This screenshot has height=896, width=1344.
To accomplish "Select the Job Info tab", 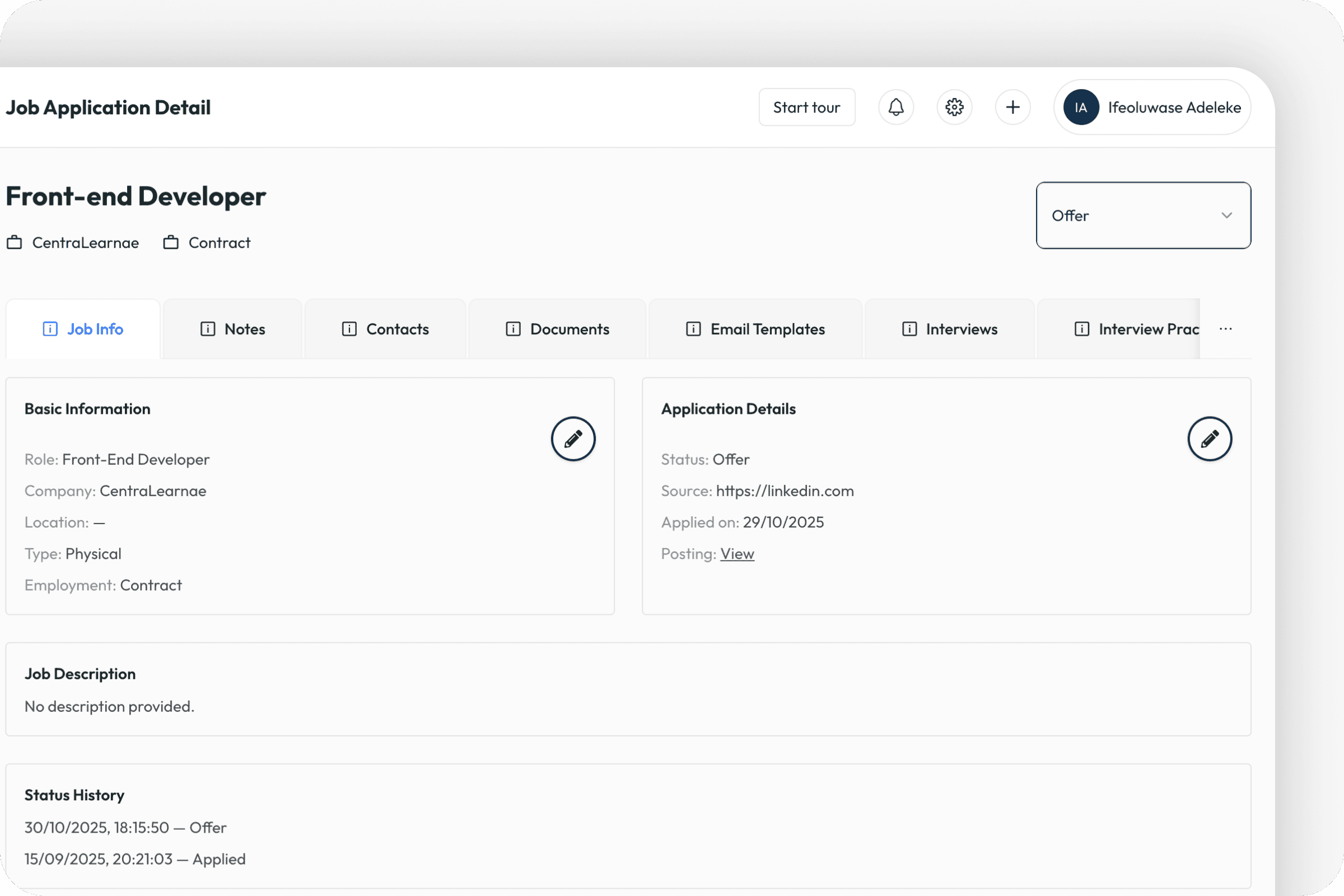I will pyautogui.click(x=83, y=329).
